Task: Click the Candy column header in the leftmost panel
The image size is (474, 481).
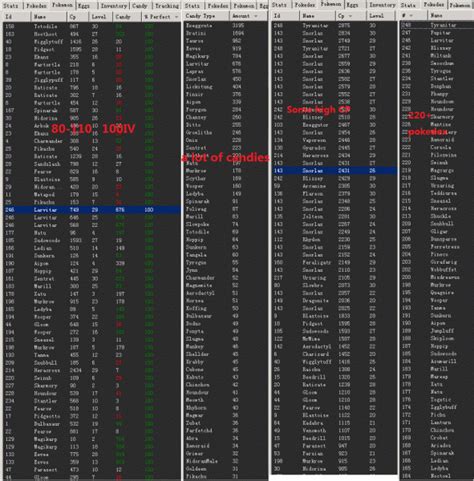Action: point(127,16)
